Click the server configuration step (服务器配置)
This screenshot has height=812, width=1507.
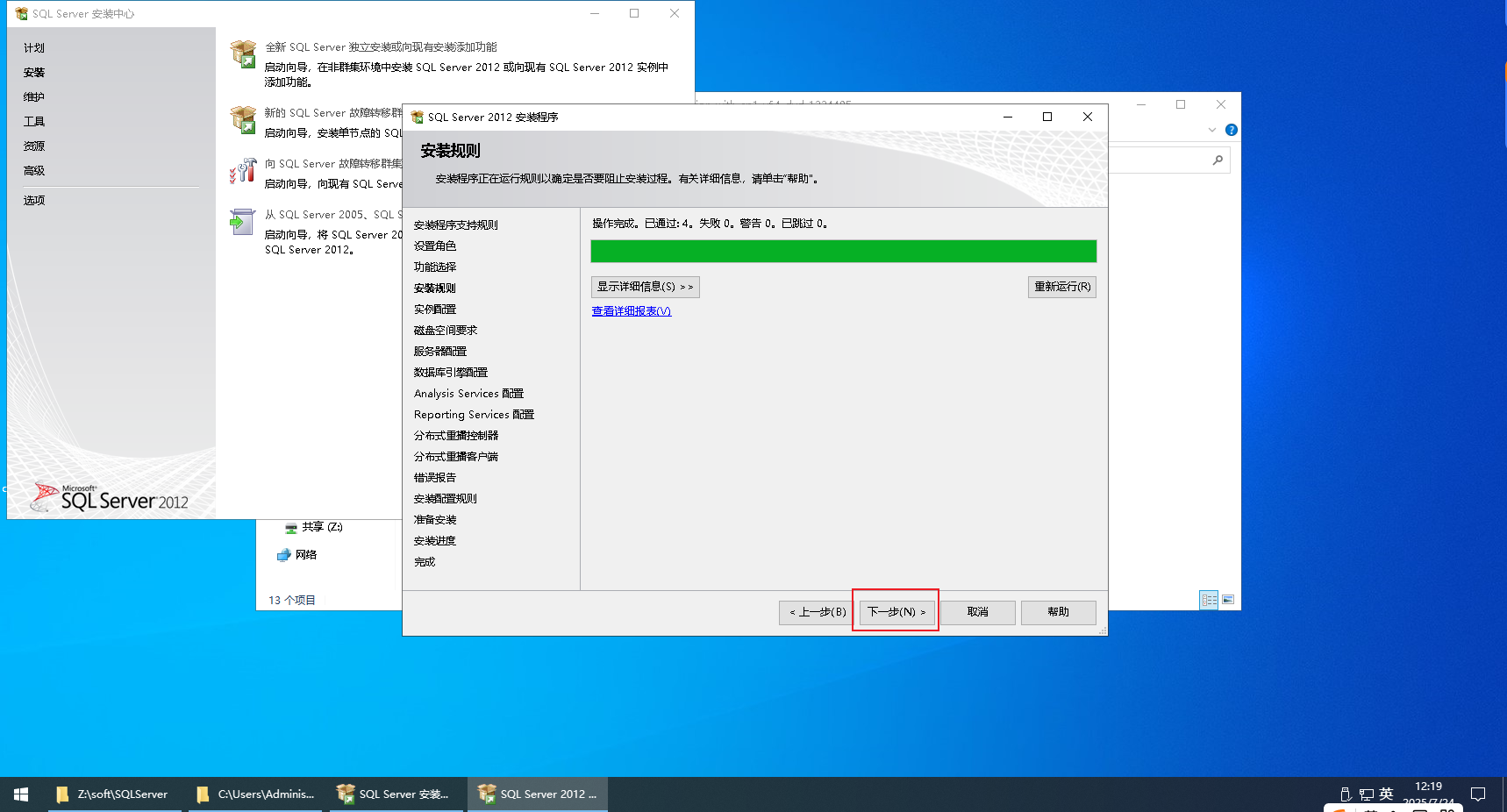point(440,352)
